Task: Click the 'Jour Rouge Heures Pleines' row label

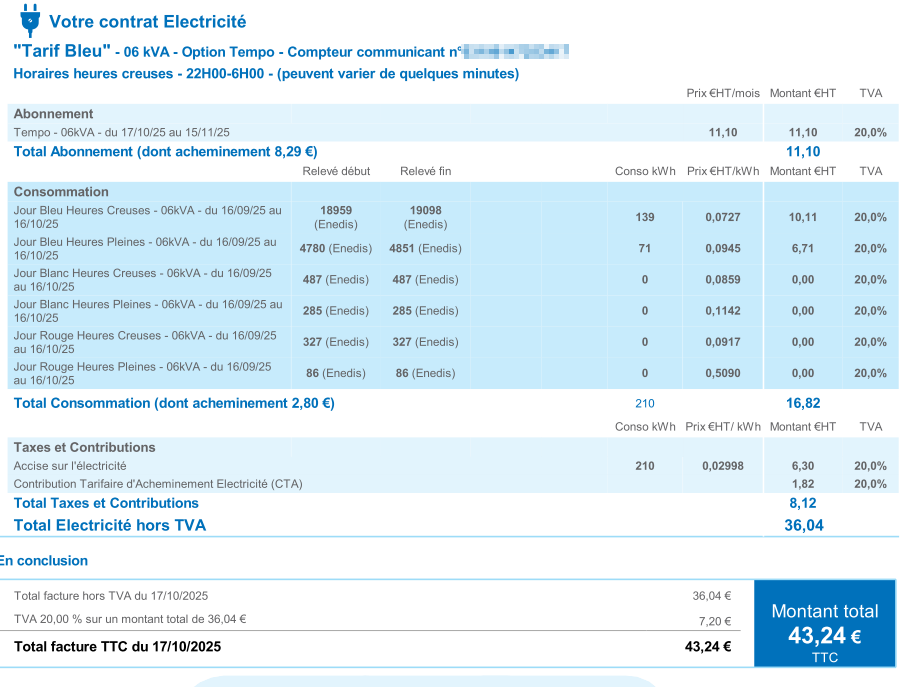Action: pyautogui.click(x=142, y=373)
